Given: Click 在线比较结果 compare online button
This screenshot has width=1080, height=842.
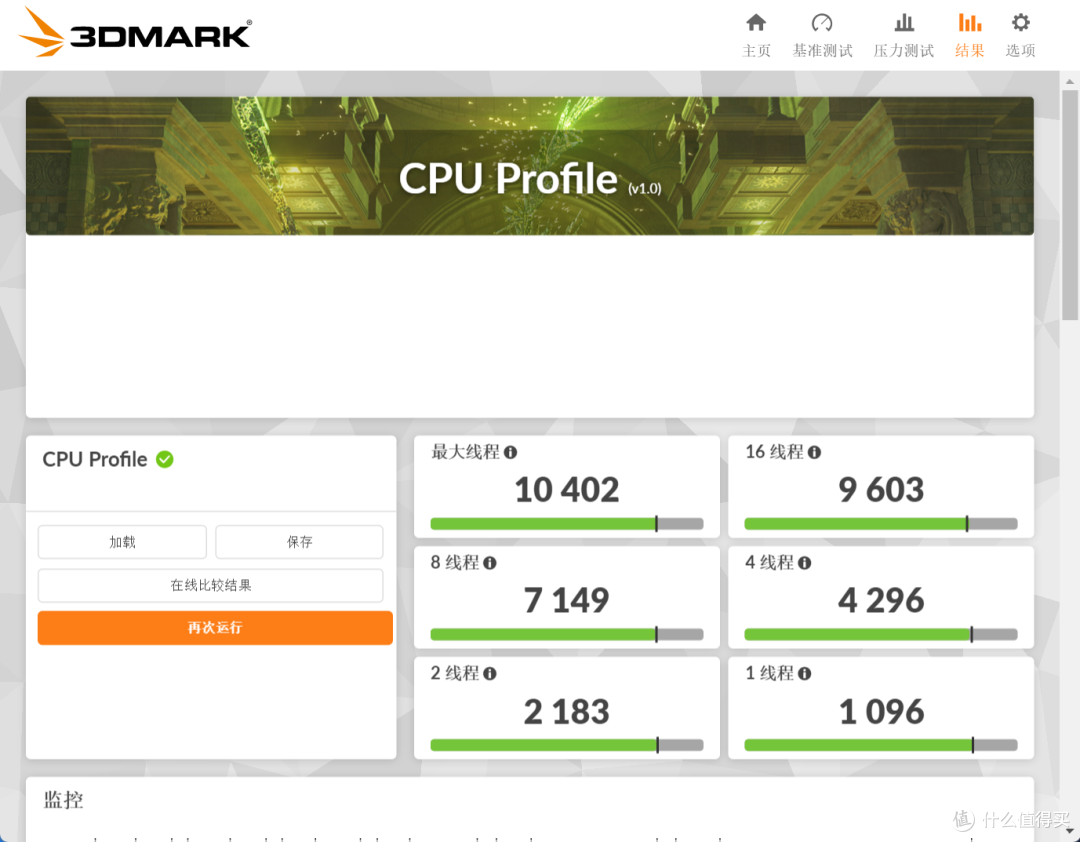Looking at the screenshot, I should [x=210, y=586].
